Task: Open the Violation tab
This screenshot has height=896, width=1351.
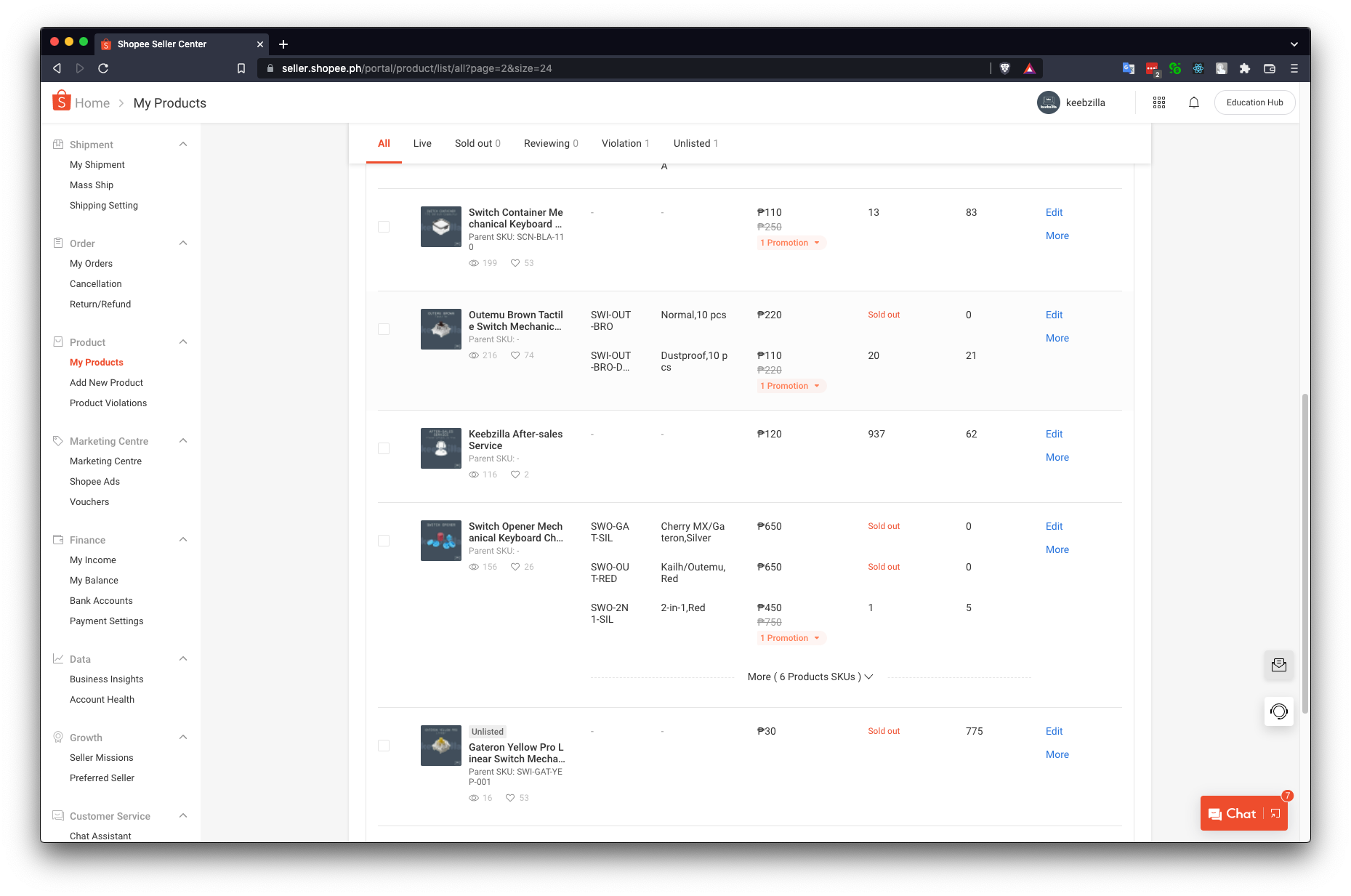Action: [626, 143]
